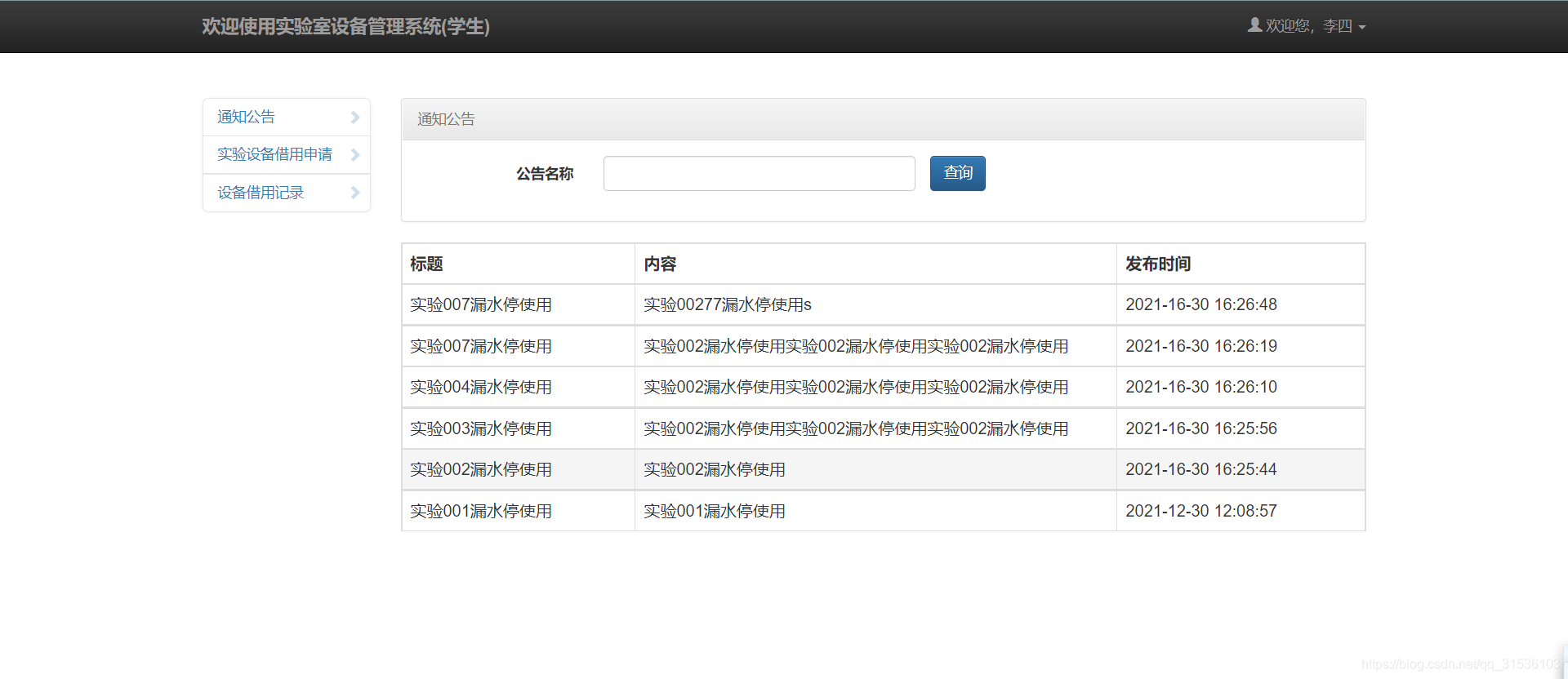Click the timestamp 2021-16-30 16:25:44

[1201, 469]
